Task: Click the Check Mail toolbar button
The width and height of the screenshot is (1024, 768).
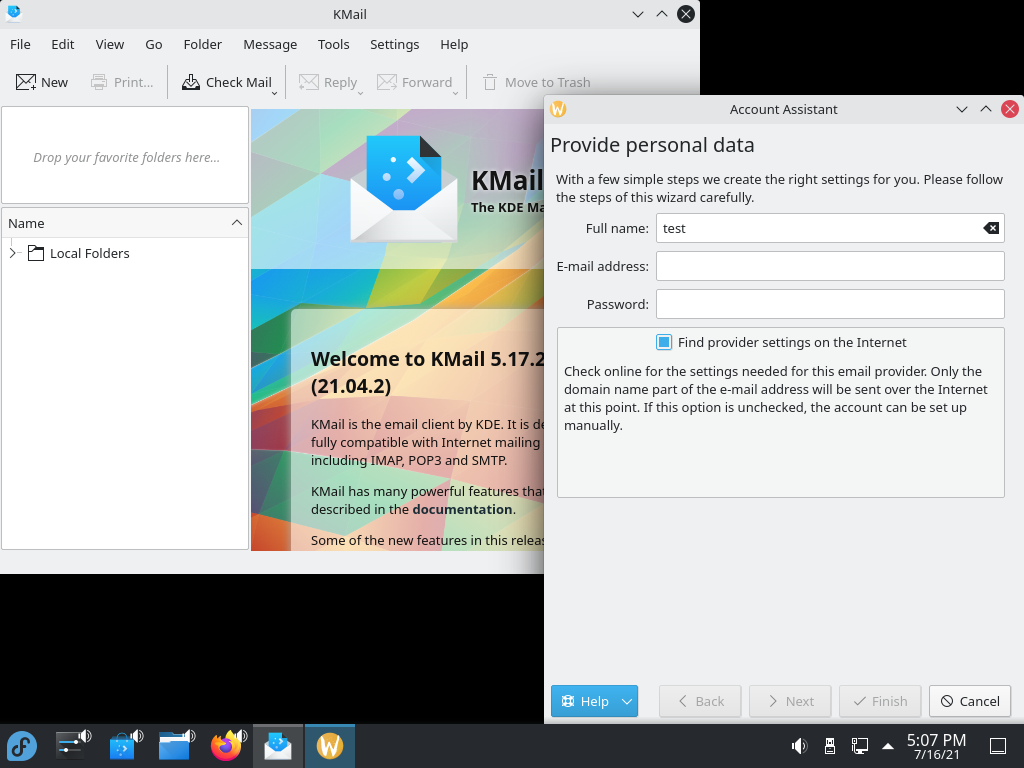Action: click(x=226, y=82)
